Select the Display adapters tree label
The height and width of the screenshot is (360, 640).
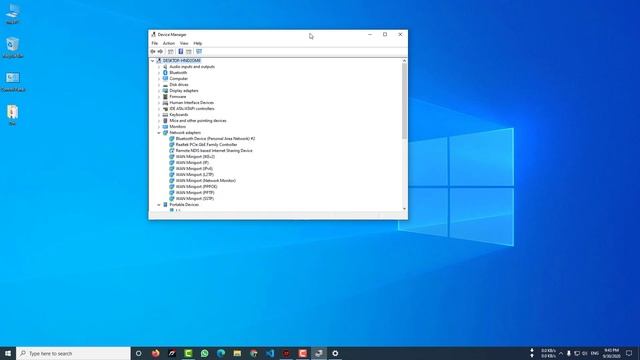[x=184, y=91]
